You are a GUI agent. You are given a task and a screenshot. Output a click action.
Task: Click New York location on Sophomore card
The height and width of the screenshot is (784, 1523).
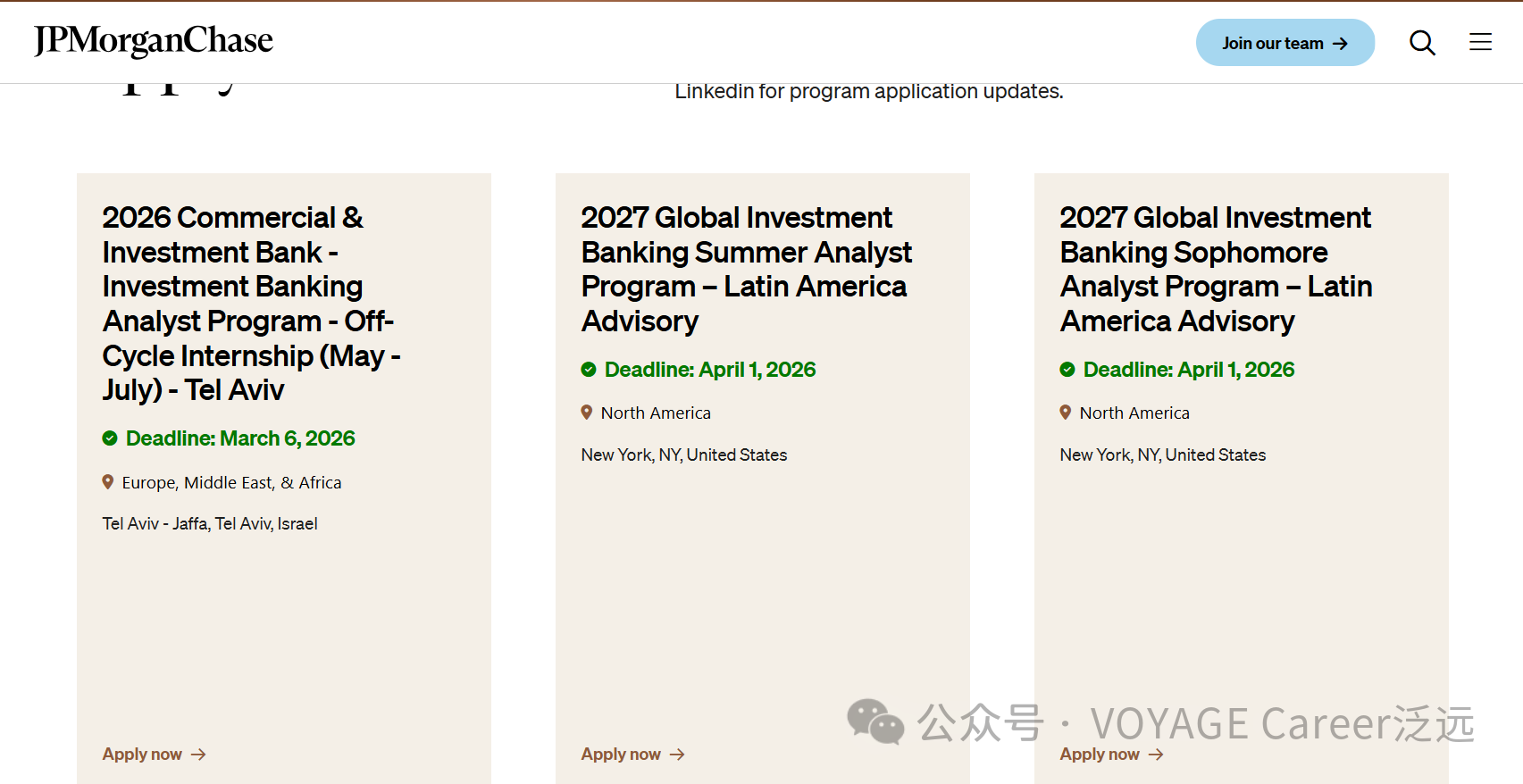[1162, 455]
